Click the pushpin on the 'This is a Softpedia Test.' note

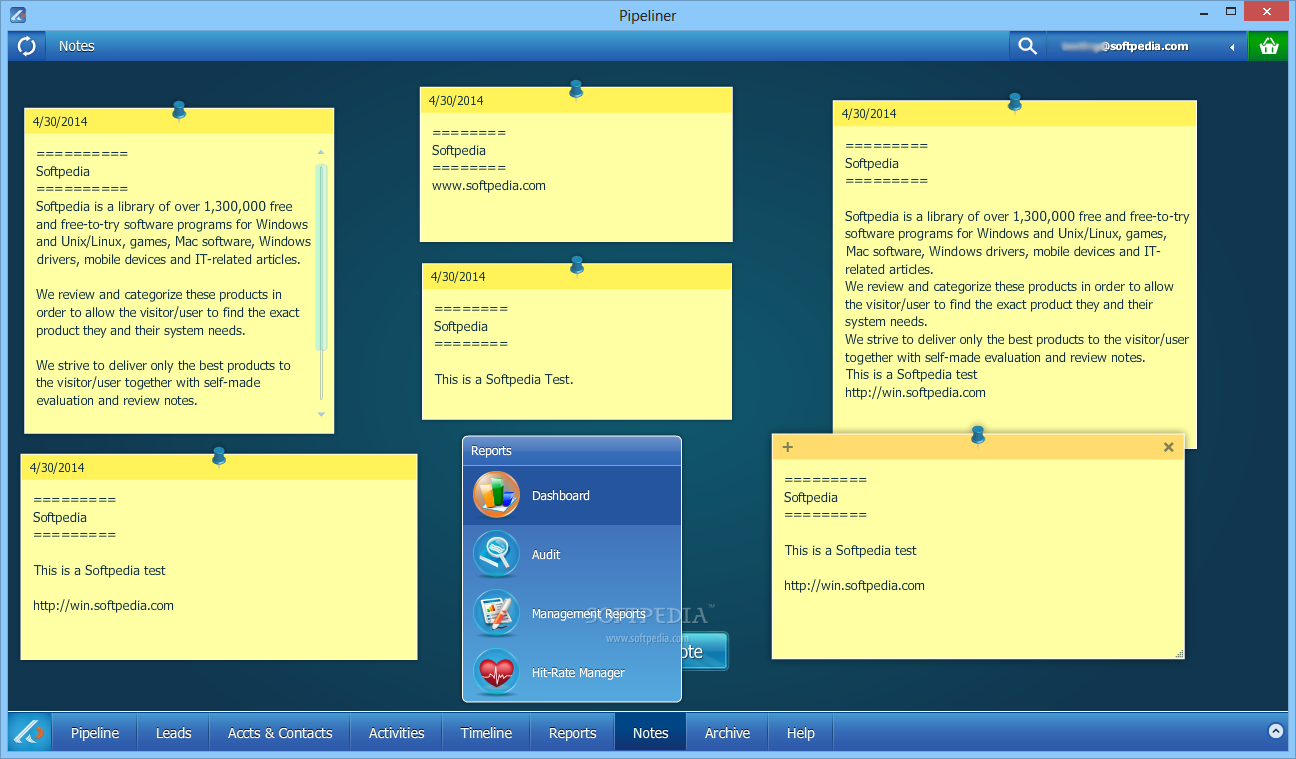click(x=576, y=265)
